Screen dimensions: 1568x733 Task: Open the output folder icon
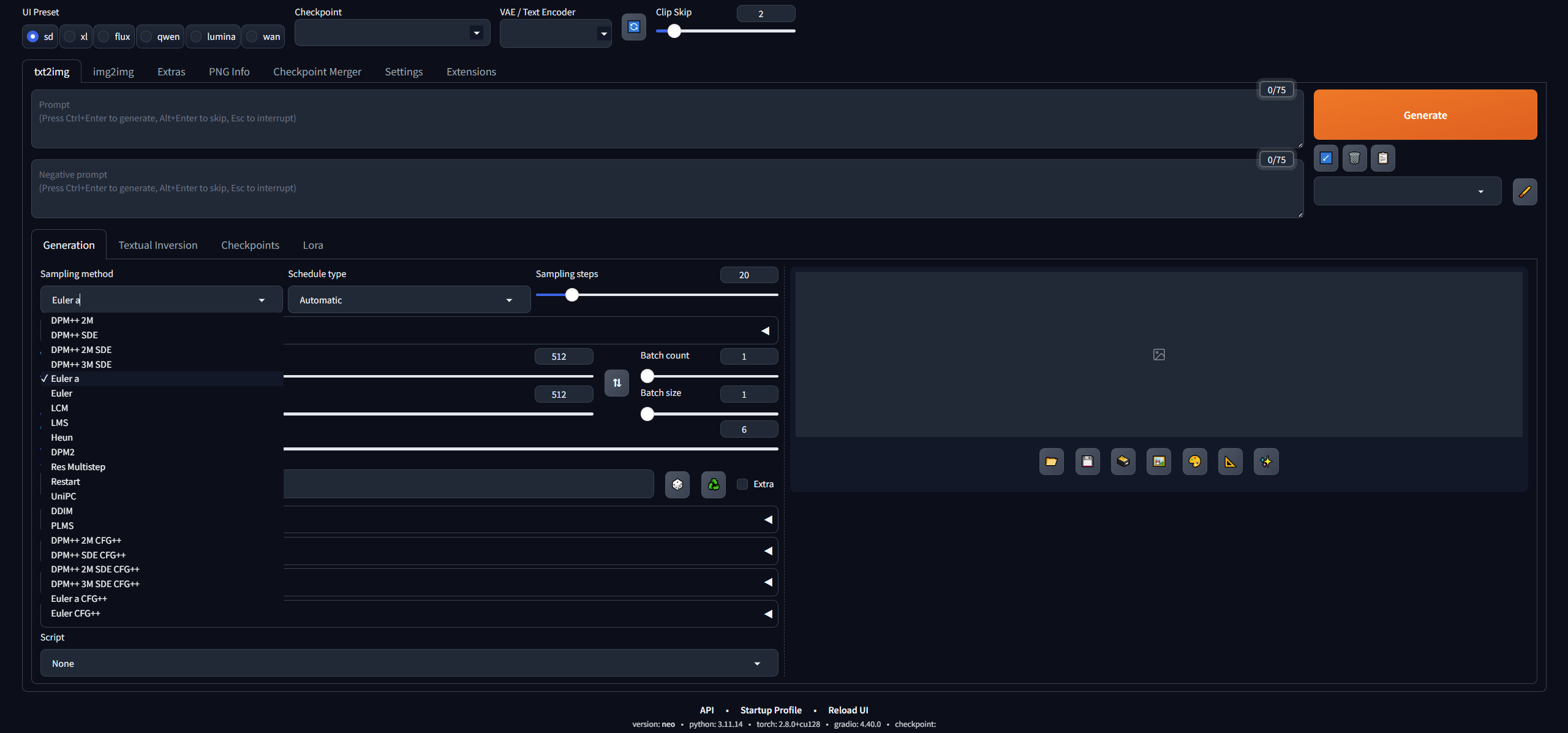(x=1051, y=461)
